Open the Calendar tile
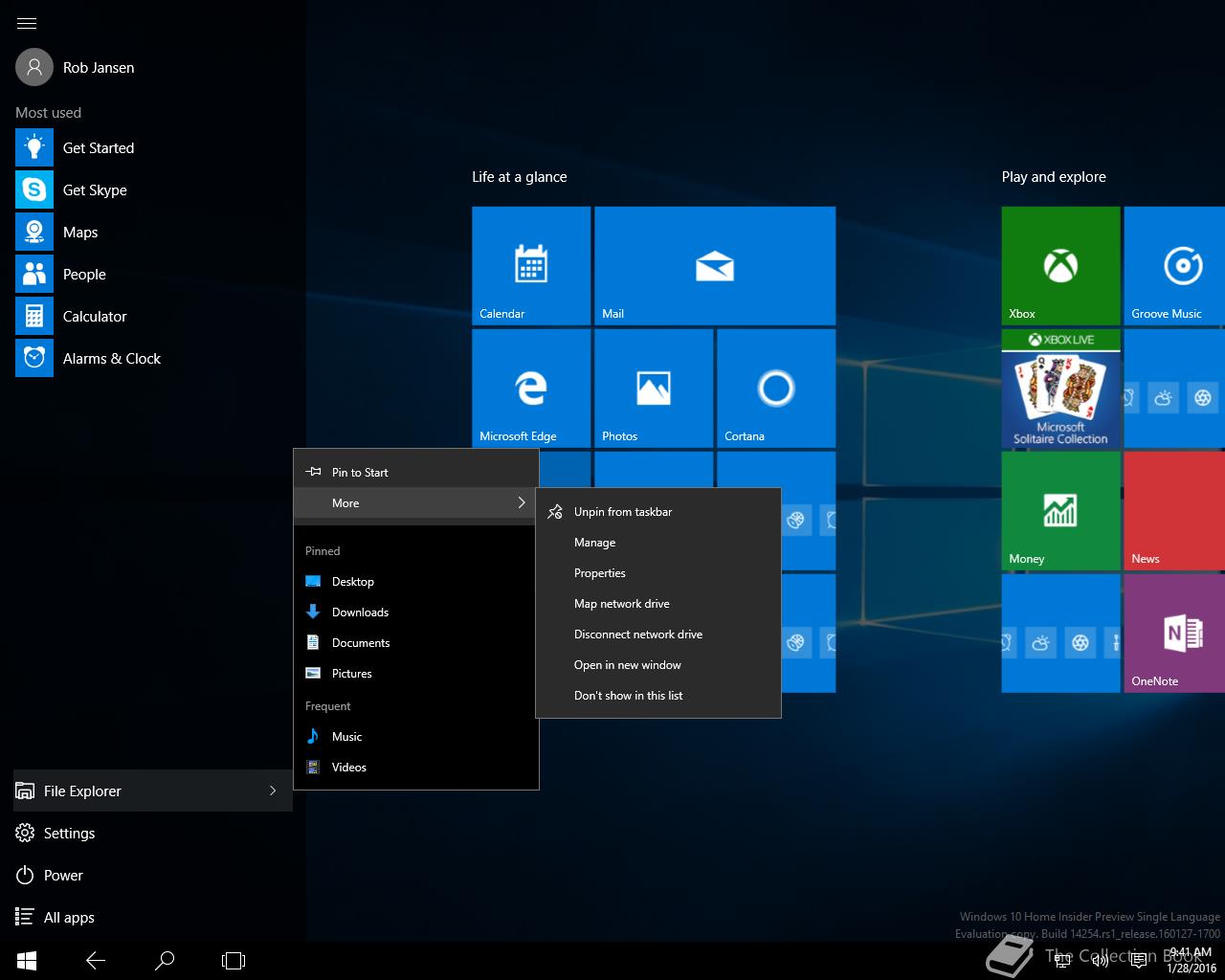The width and height of the screenshot is (1225, 980). pyautogui.click(x=531, y=266)
